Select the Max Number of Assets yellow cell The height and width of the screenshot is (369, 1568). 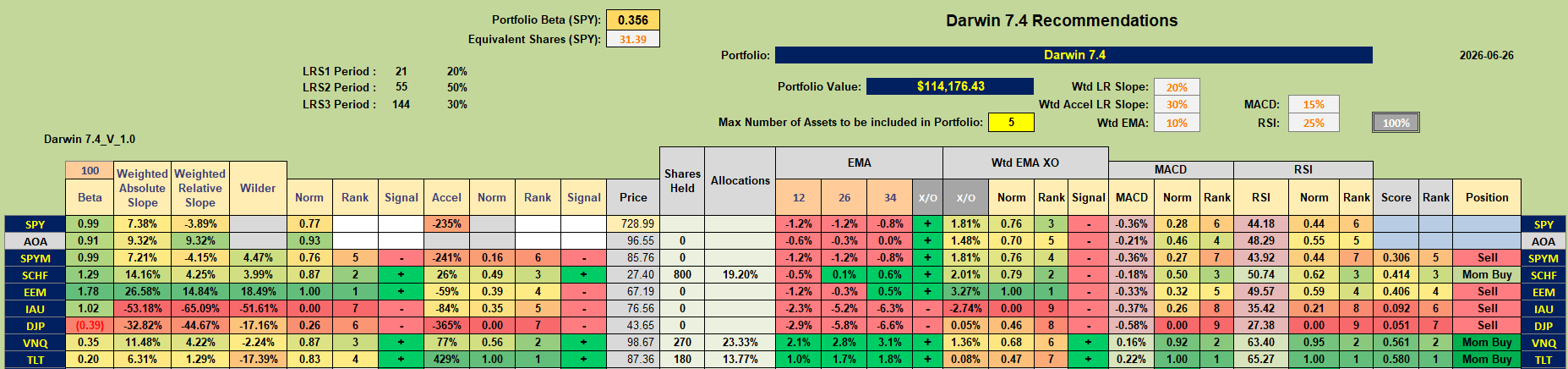(1011, 122)
